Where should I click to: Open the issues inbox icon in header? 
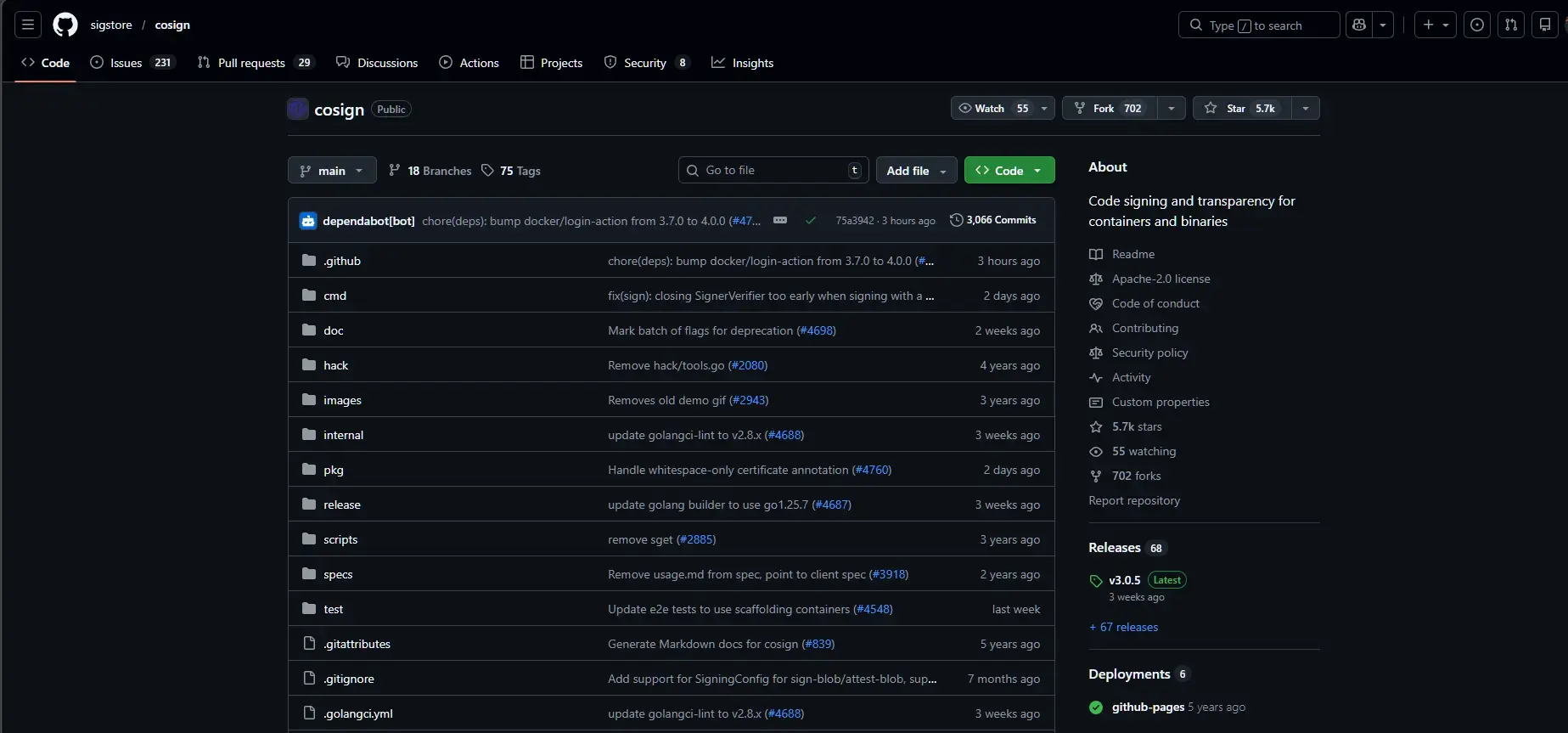(x=1477, y=25)
